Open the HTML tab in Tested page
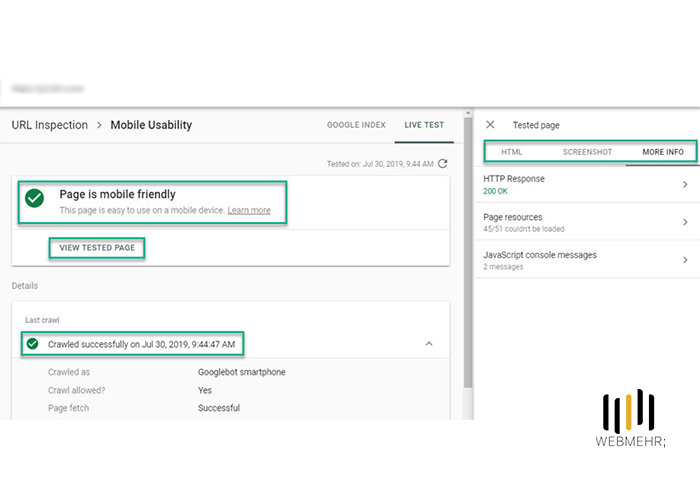Image resolution: width=700 pixels, height=500 pixels. point(512,152)
